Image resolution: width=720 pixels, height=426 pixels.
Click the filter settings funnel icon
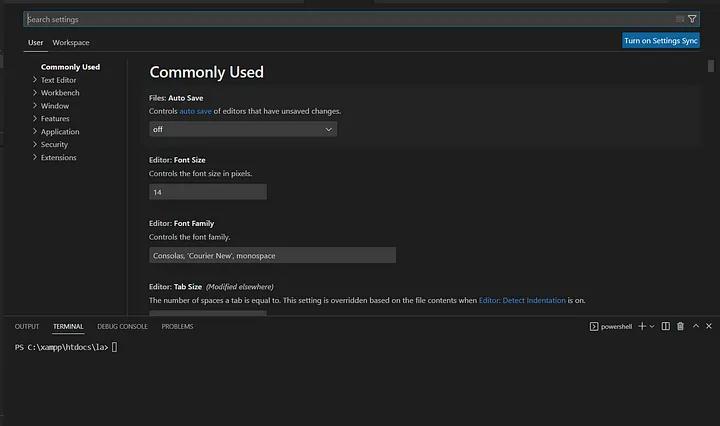(692, 19)
